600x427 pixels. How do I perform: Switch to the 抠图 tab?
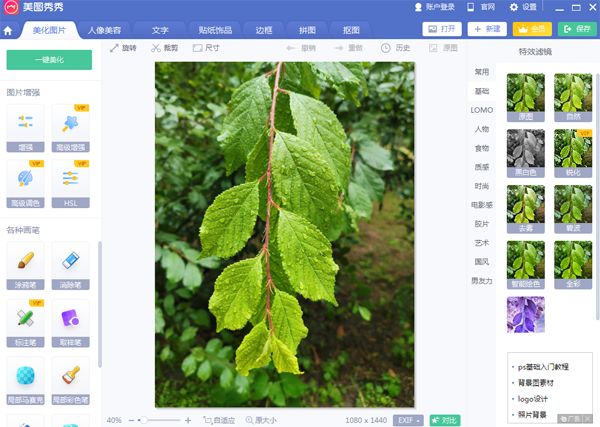click(351, 31)
